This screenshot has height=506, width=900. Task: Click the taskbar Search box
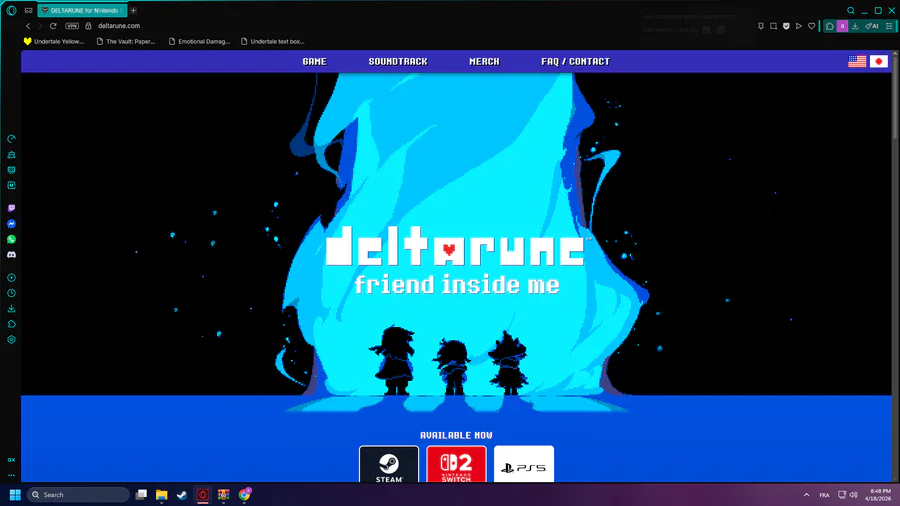pyautogui.click(x=79, y=495)
